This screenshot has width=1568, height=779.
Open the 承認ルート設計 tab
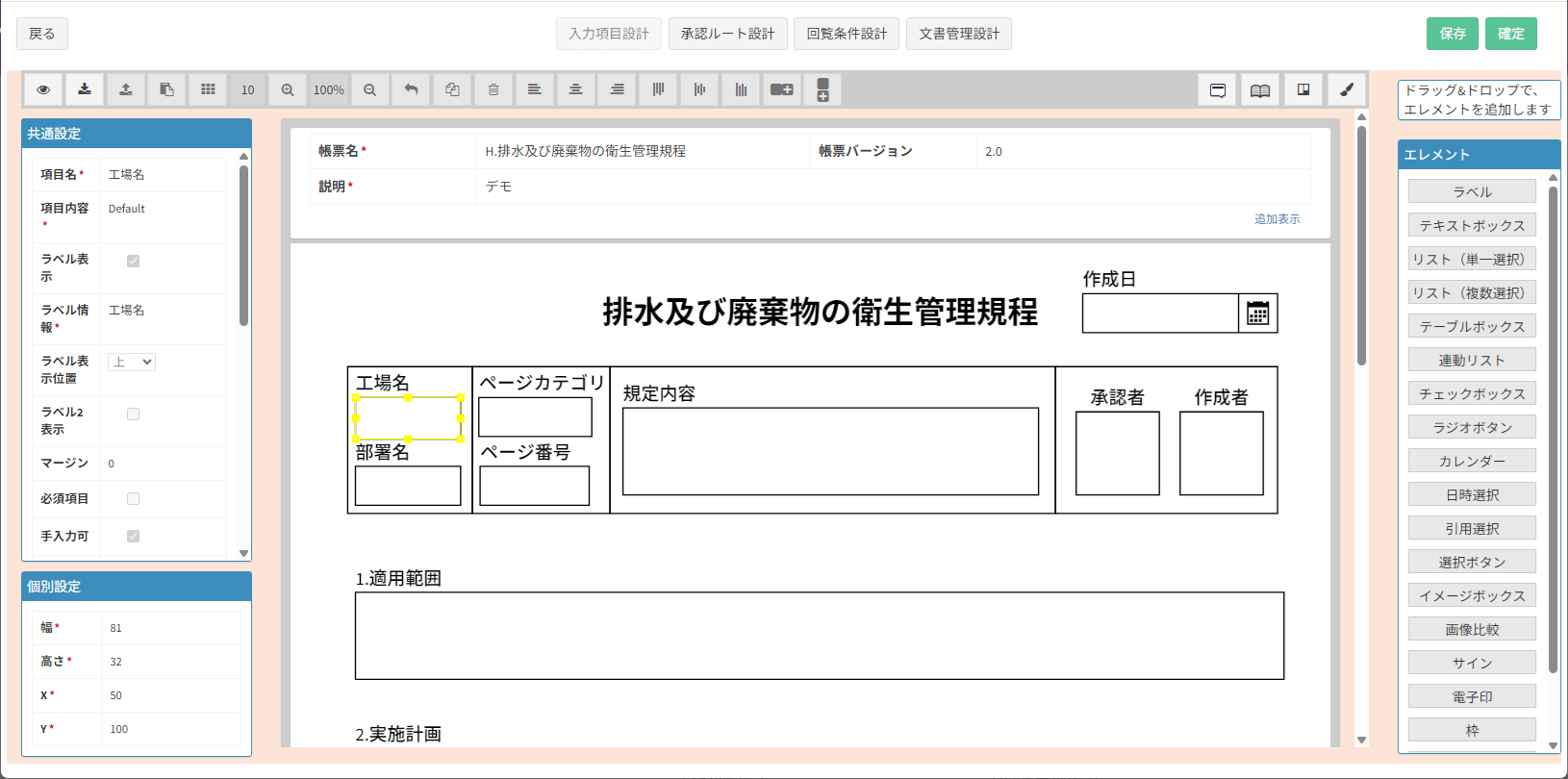tap(727, 34)
